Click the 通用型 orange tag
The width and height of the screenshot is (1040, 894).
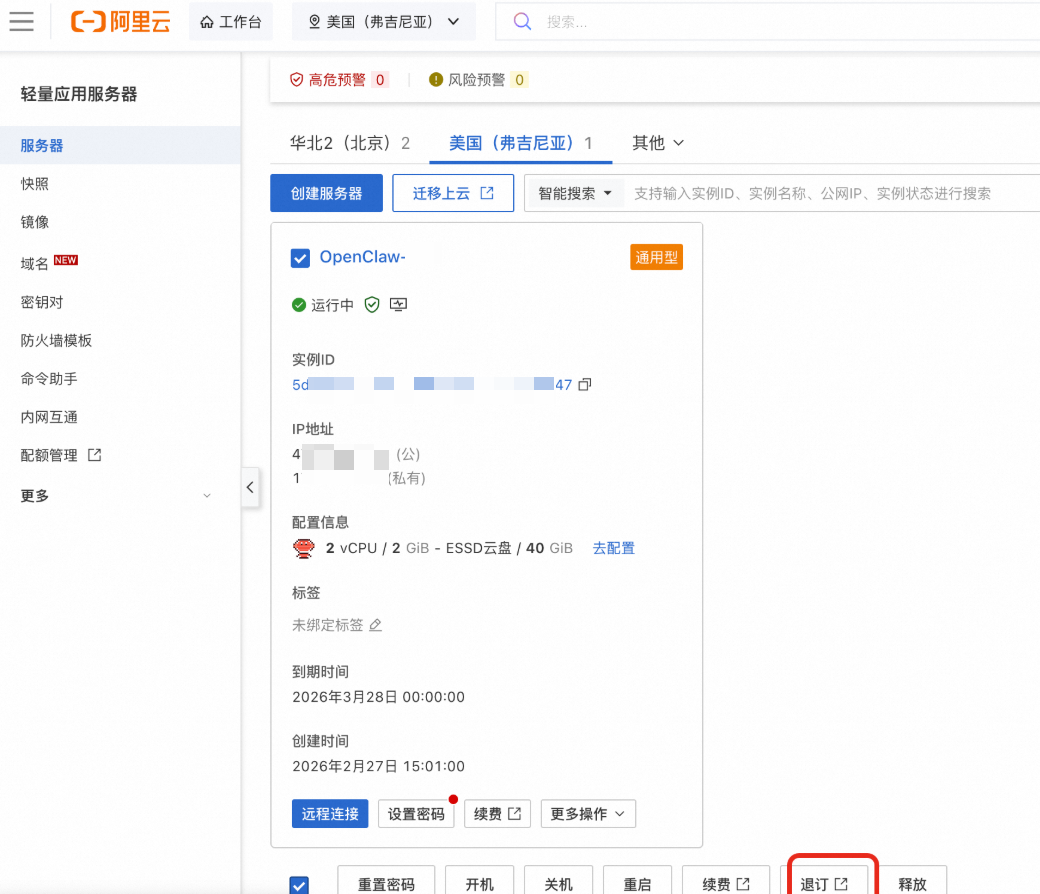[657, 257]
